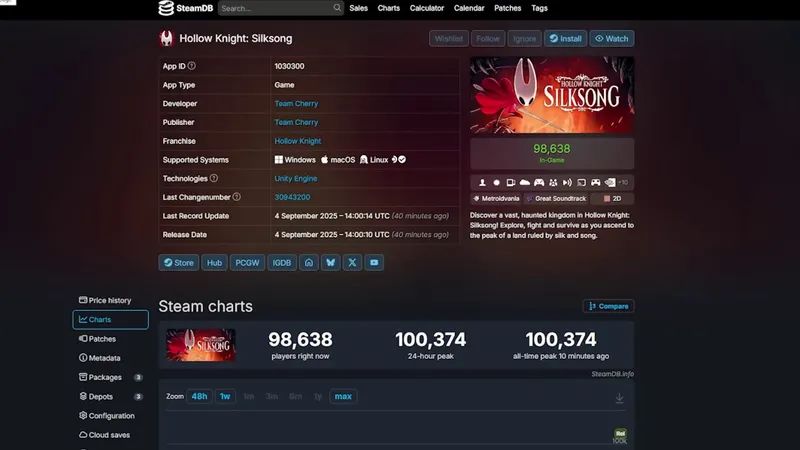This screenshot has width=800, height=450.
Task: Open the Depots sidebar tab
Action: coord(110,396)
